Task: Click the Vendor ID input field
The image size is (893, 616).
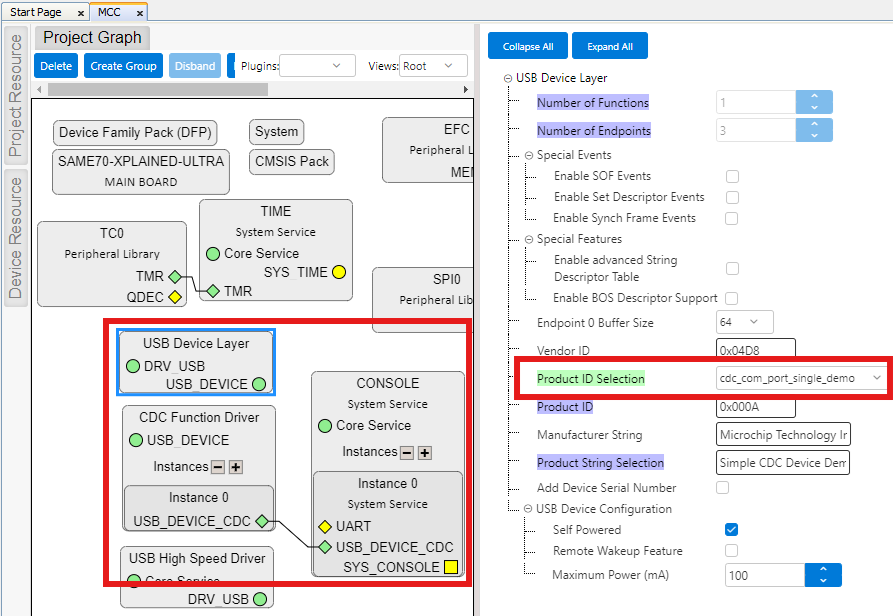Action: pyautogui.click(x=755, y=350)
